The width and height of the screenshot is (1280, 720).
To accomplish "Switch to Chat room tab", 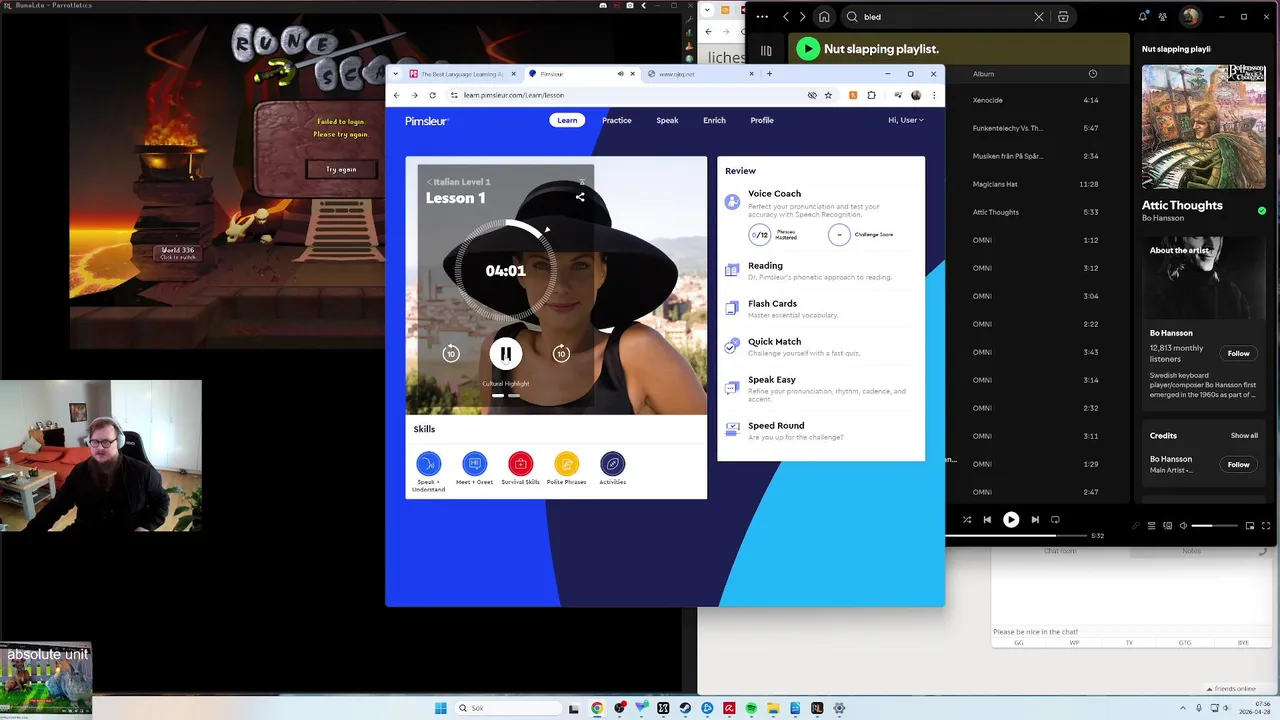I will point(1060,551).
